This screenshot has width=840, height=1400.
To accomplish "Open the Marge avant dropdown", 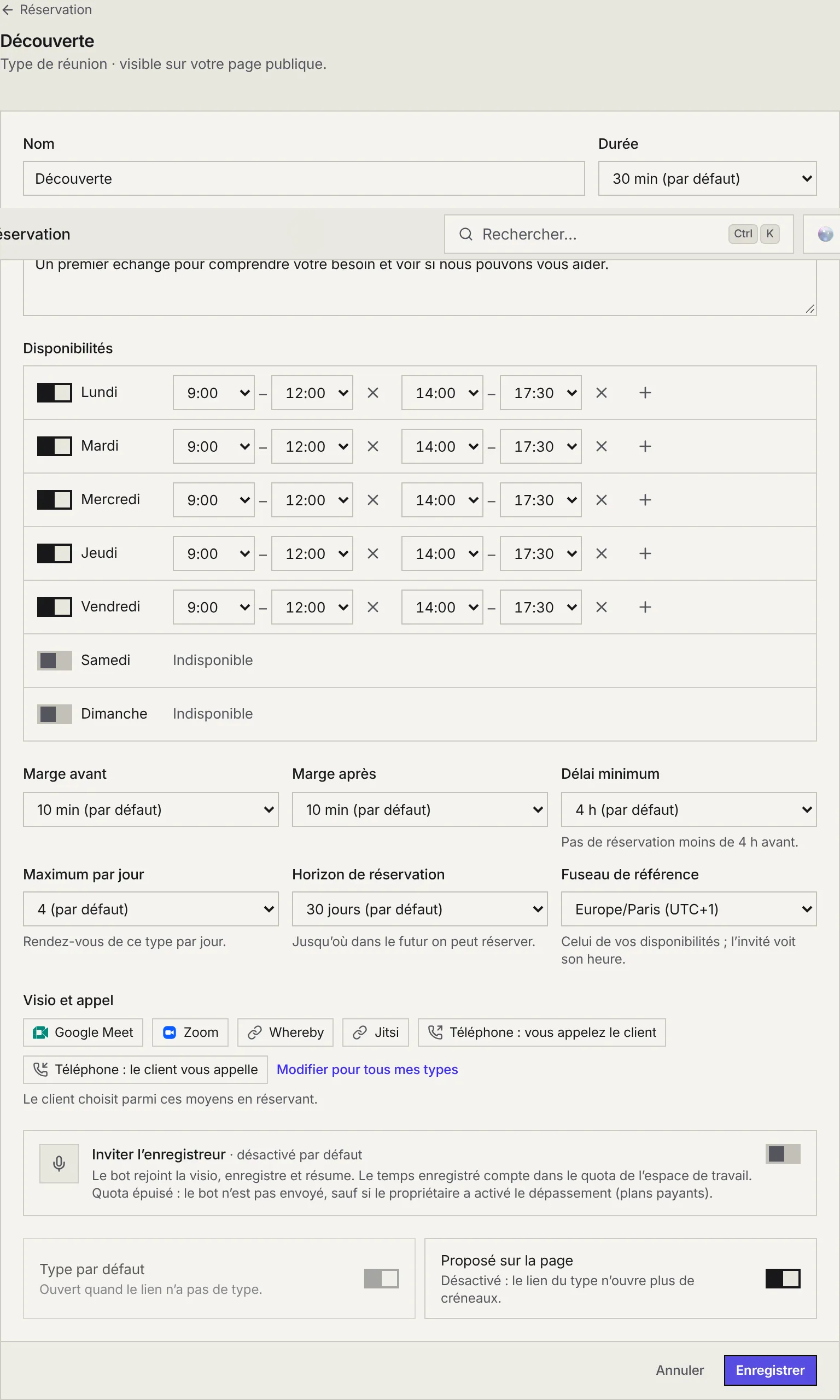I will point(150,810).
